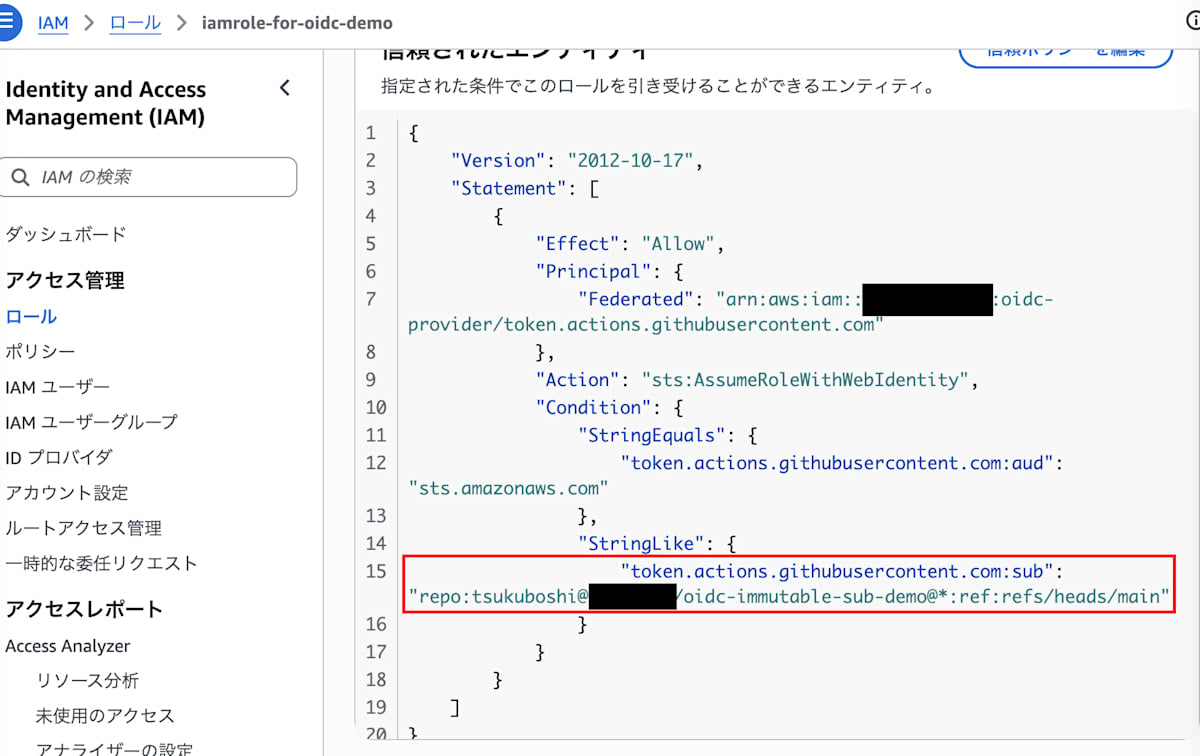The height and width of the screenshot is (756, 1200).
Task: Click the Identity and Access Management title
Action: click(x=106, y=103)
